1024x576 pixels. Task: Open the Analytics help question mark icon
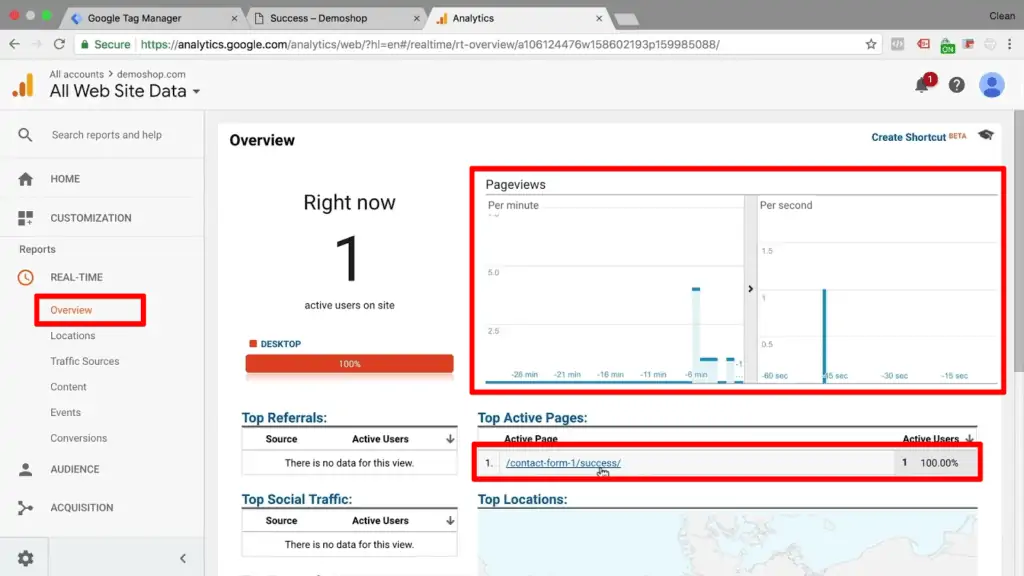[956, 84]
